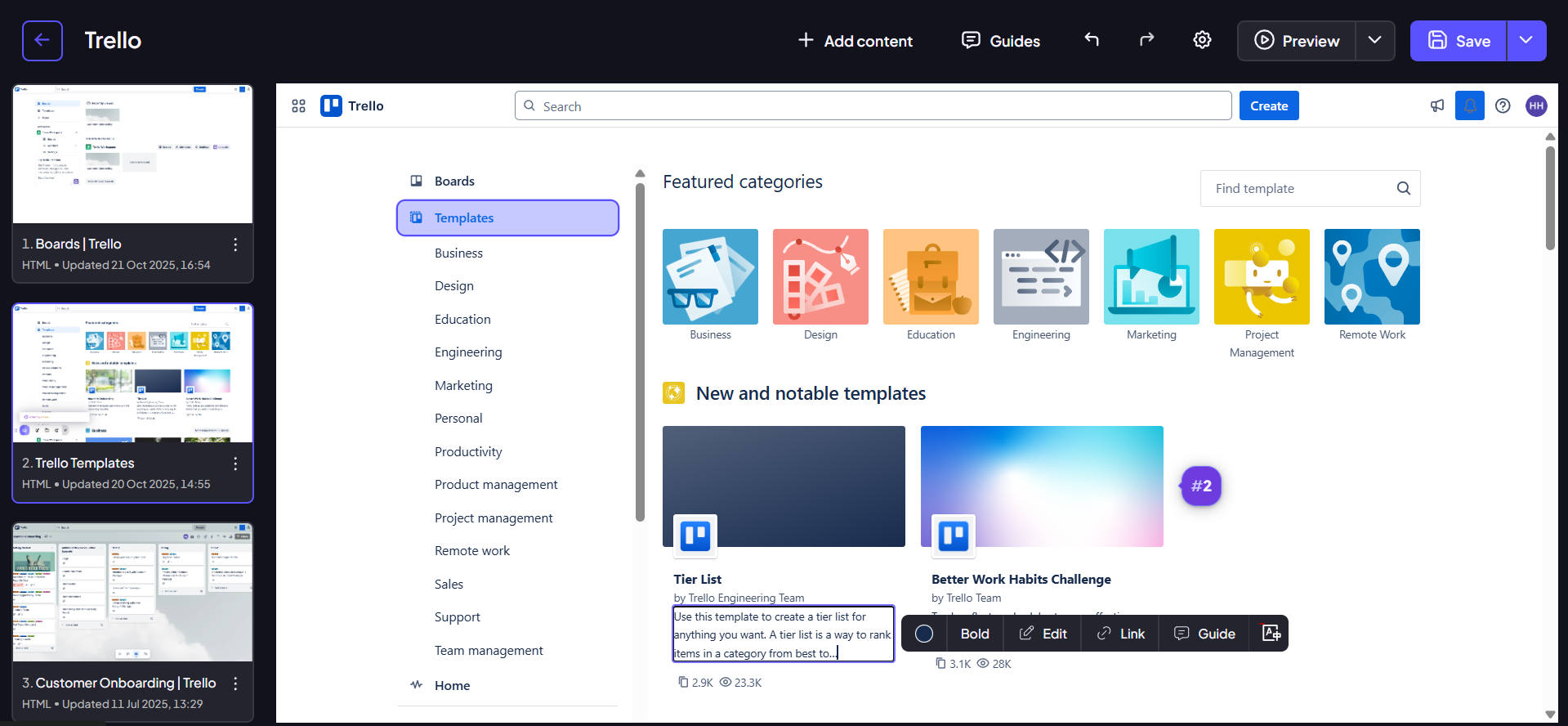Choose Support in sidebar
The width and height of the screenshot is (1568, 726).
tap(457, 617)
